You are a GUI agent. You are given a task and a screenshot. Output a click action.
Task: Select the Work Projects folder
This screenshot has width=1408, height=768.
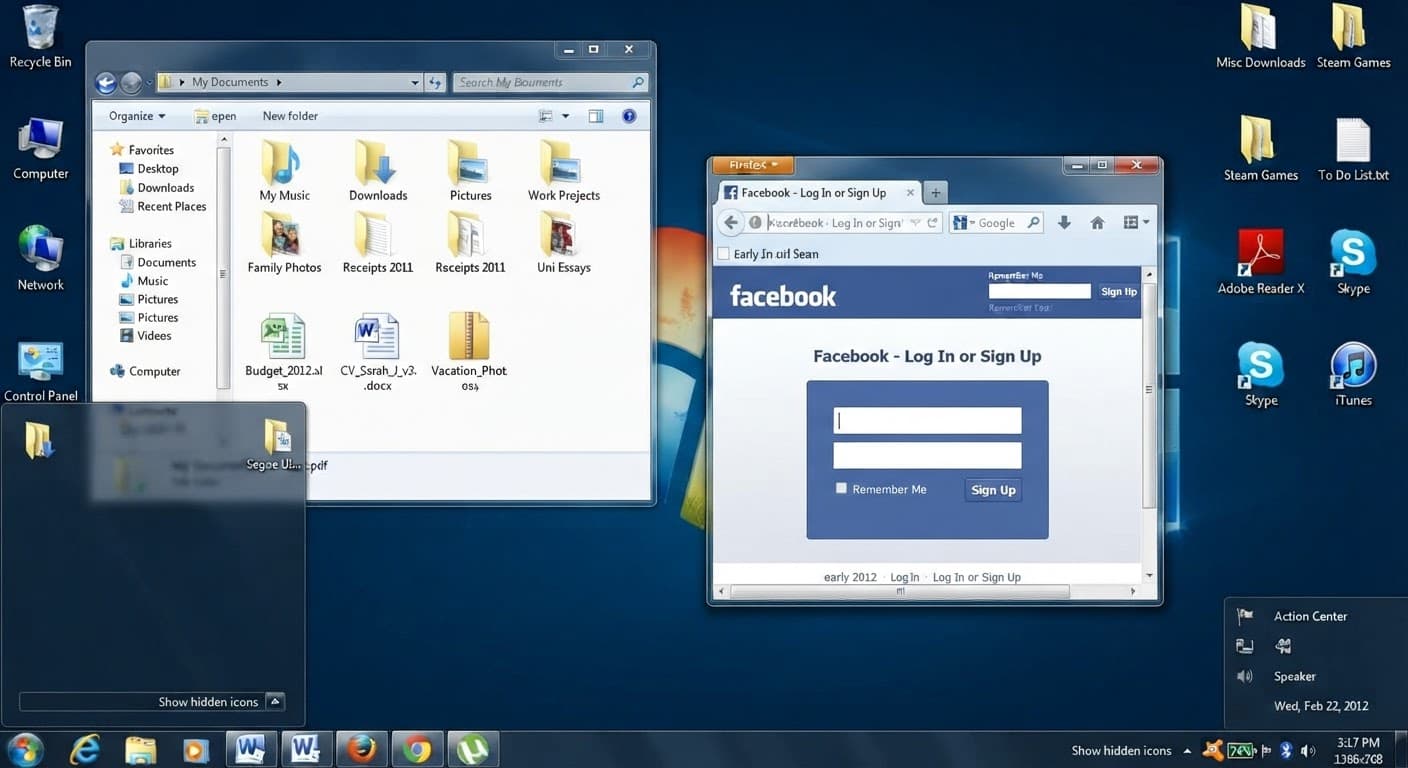coord(564,171)
